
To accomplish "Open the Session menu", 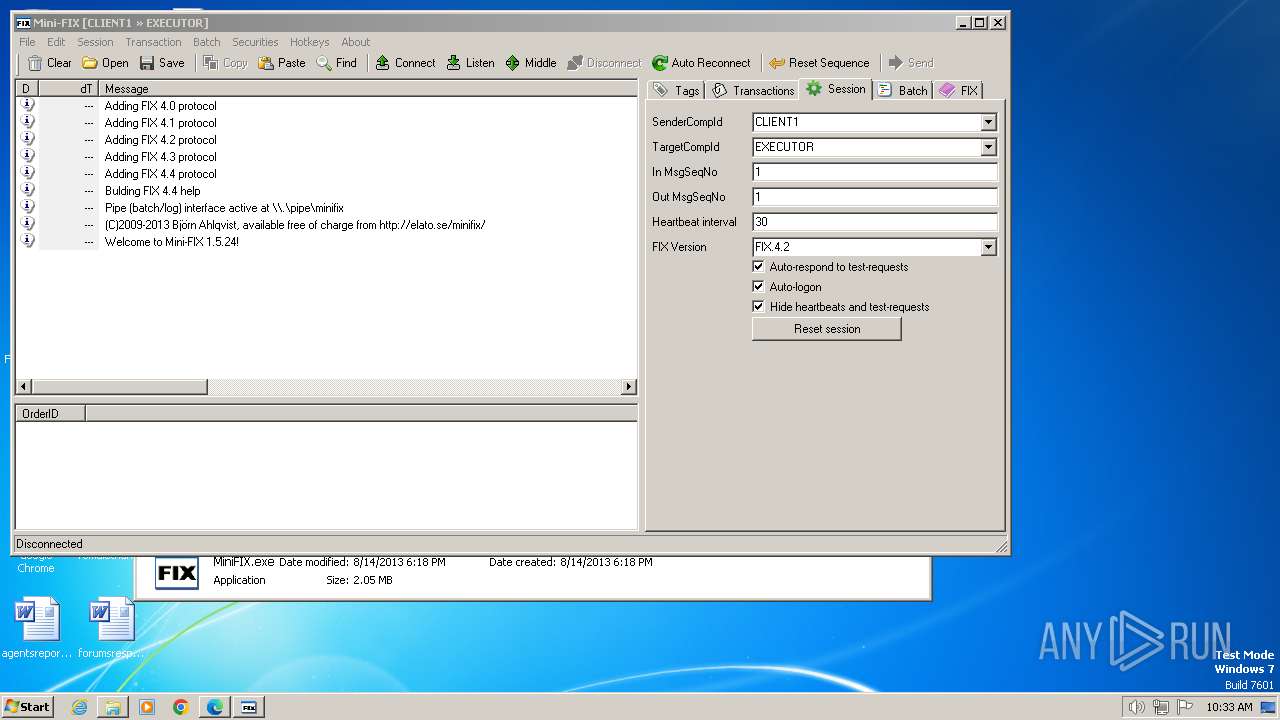I will (x=95, y=42).
